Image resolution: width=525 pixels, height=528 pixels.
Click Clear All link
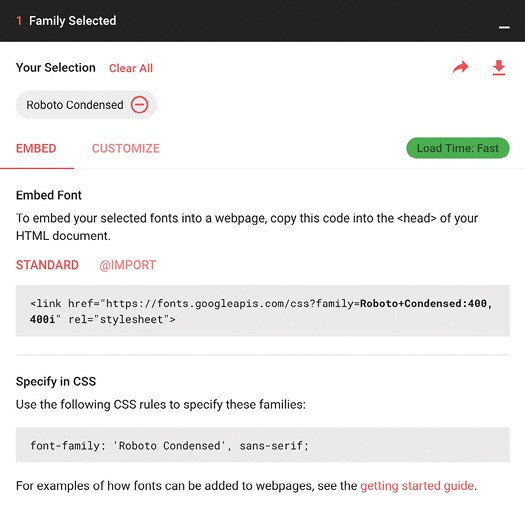131,68
